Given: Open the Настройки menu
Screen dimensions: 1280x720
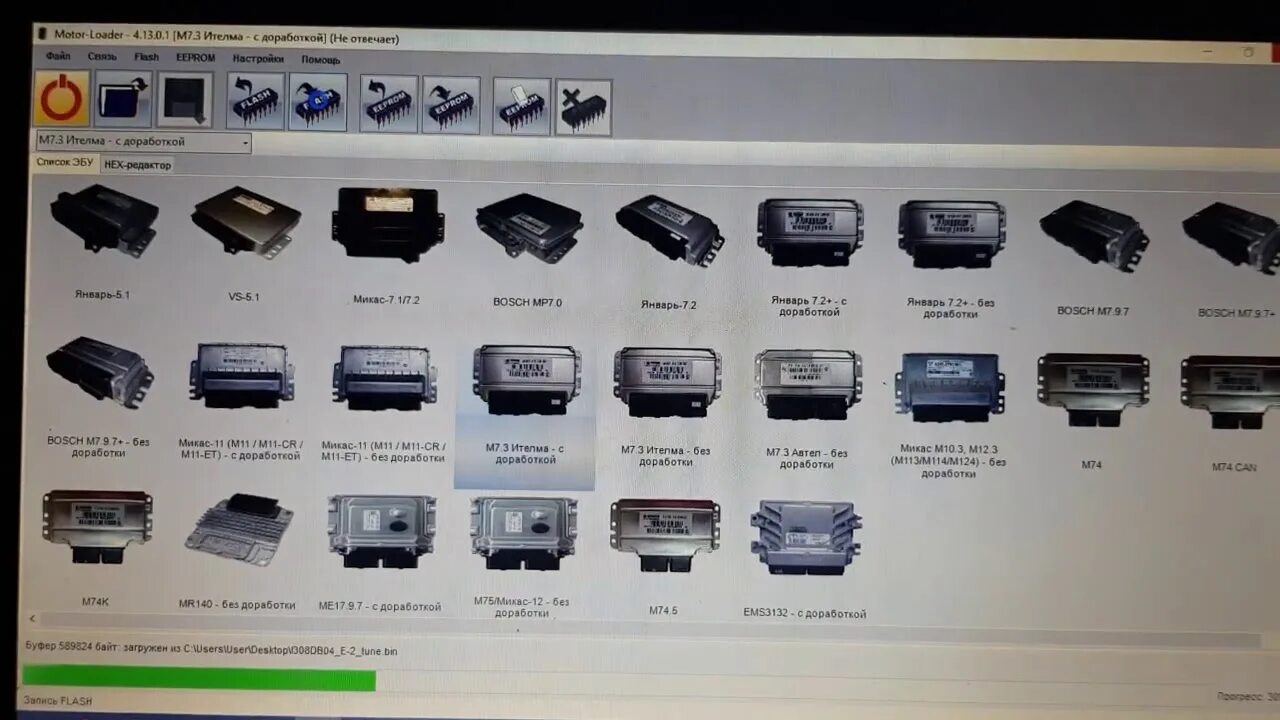Looking at the screenshot, I should pos(258,59).
